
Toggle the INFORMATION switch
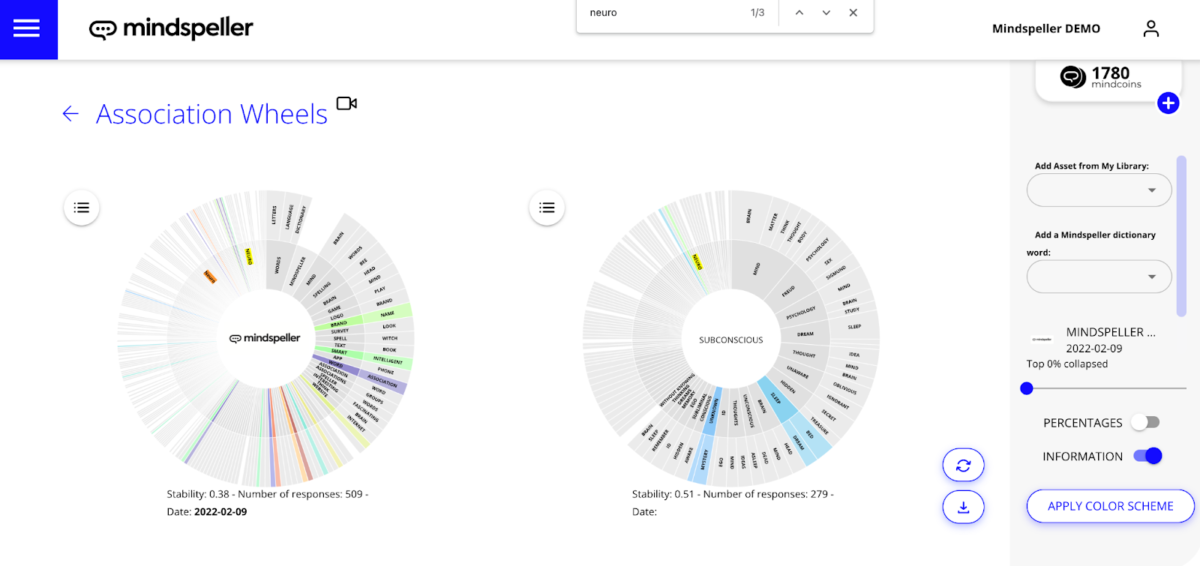point(1148,456)
